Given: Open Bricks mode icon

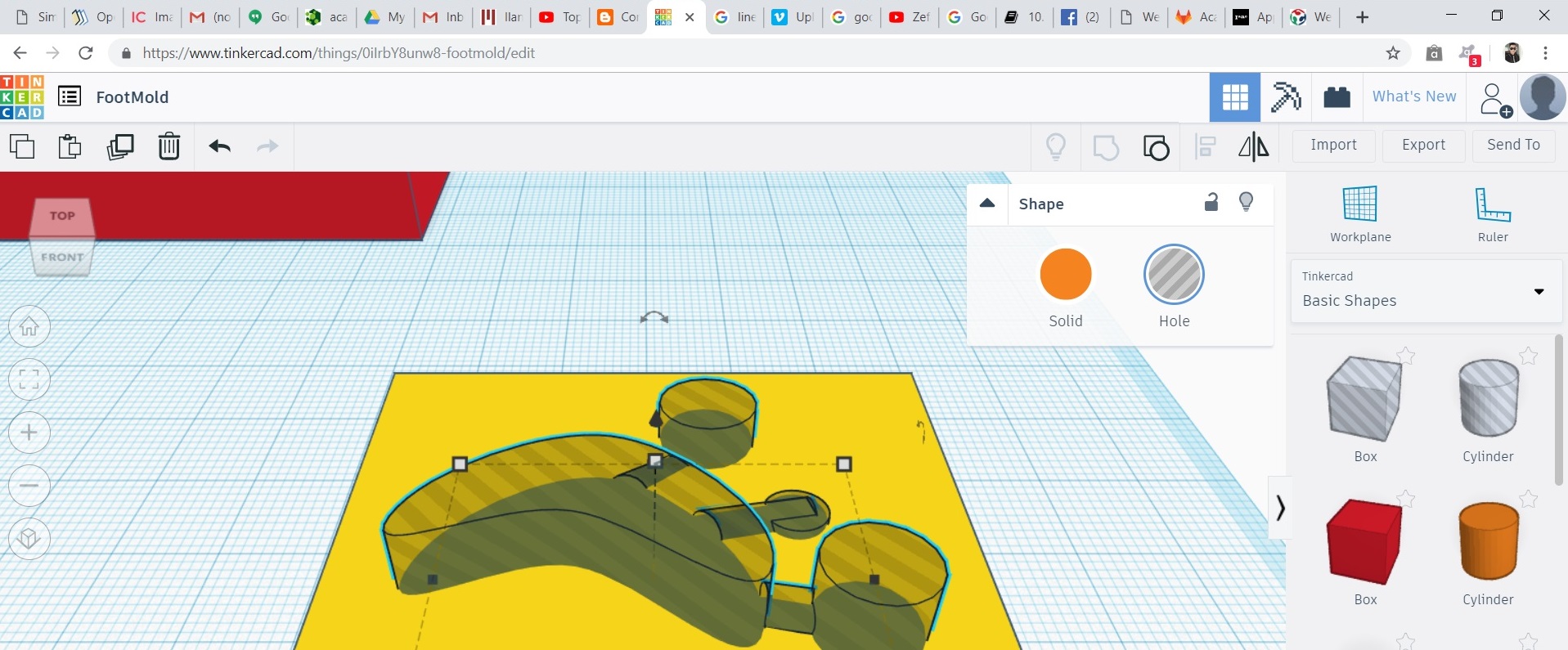Looking at the screenshot, I should click(1337, 97).
